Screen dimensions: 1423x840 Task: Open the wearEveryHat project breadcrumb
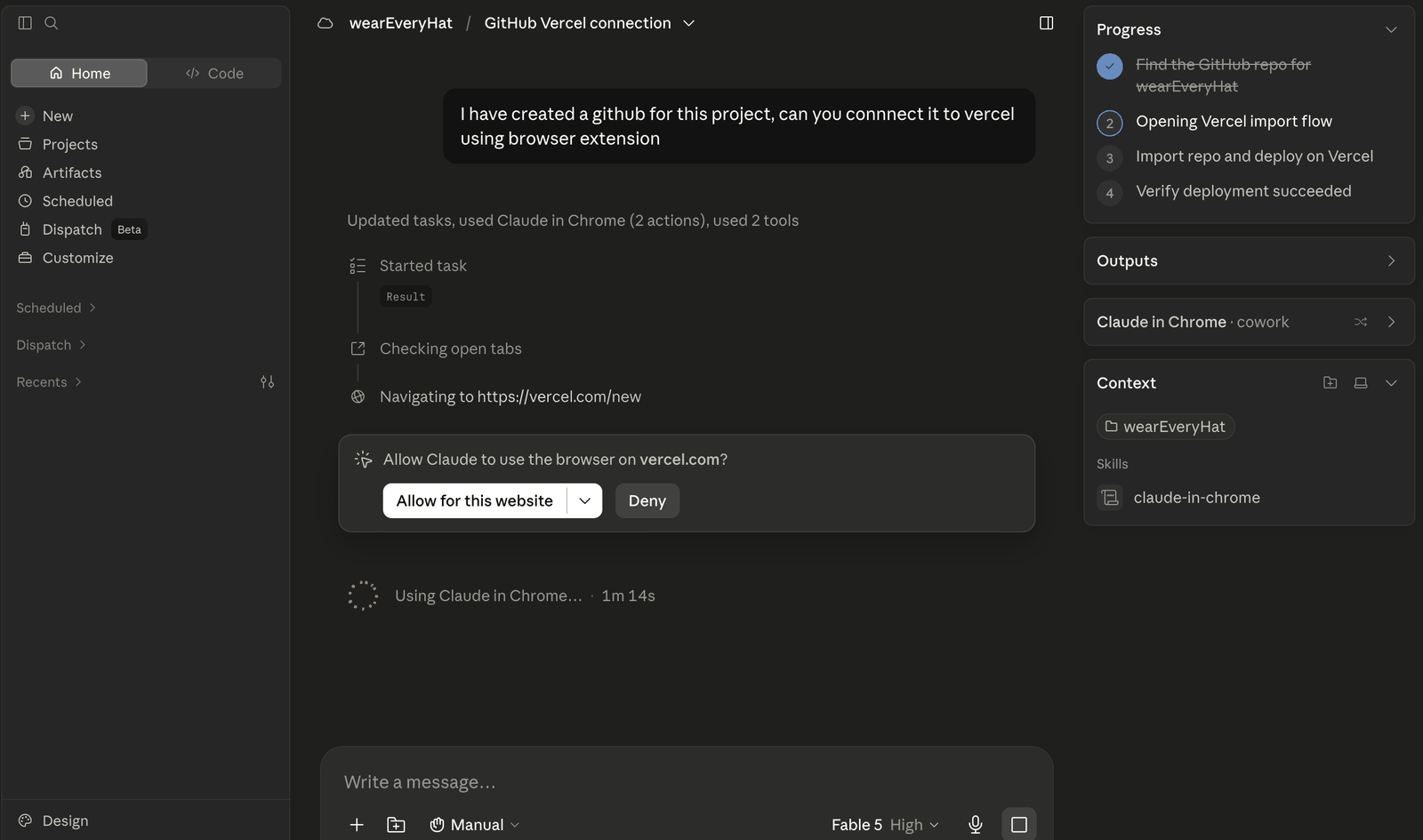[401, 23]
